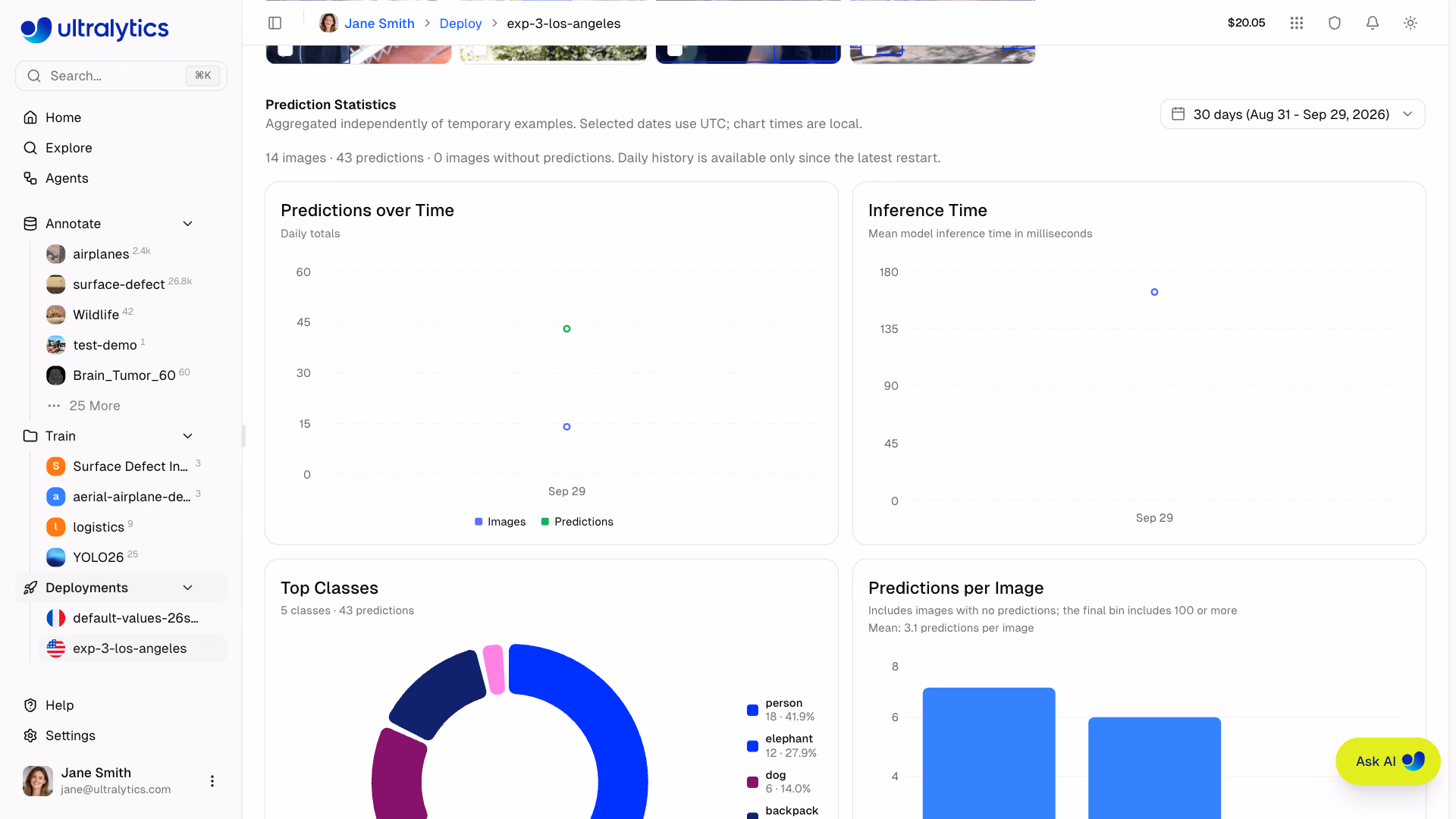Click the Deploy breadcrumb link
Image resolution: width=1456 pixels, height=819 pixels.
coord(460,24)
